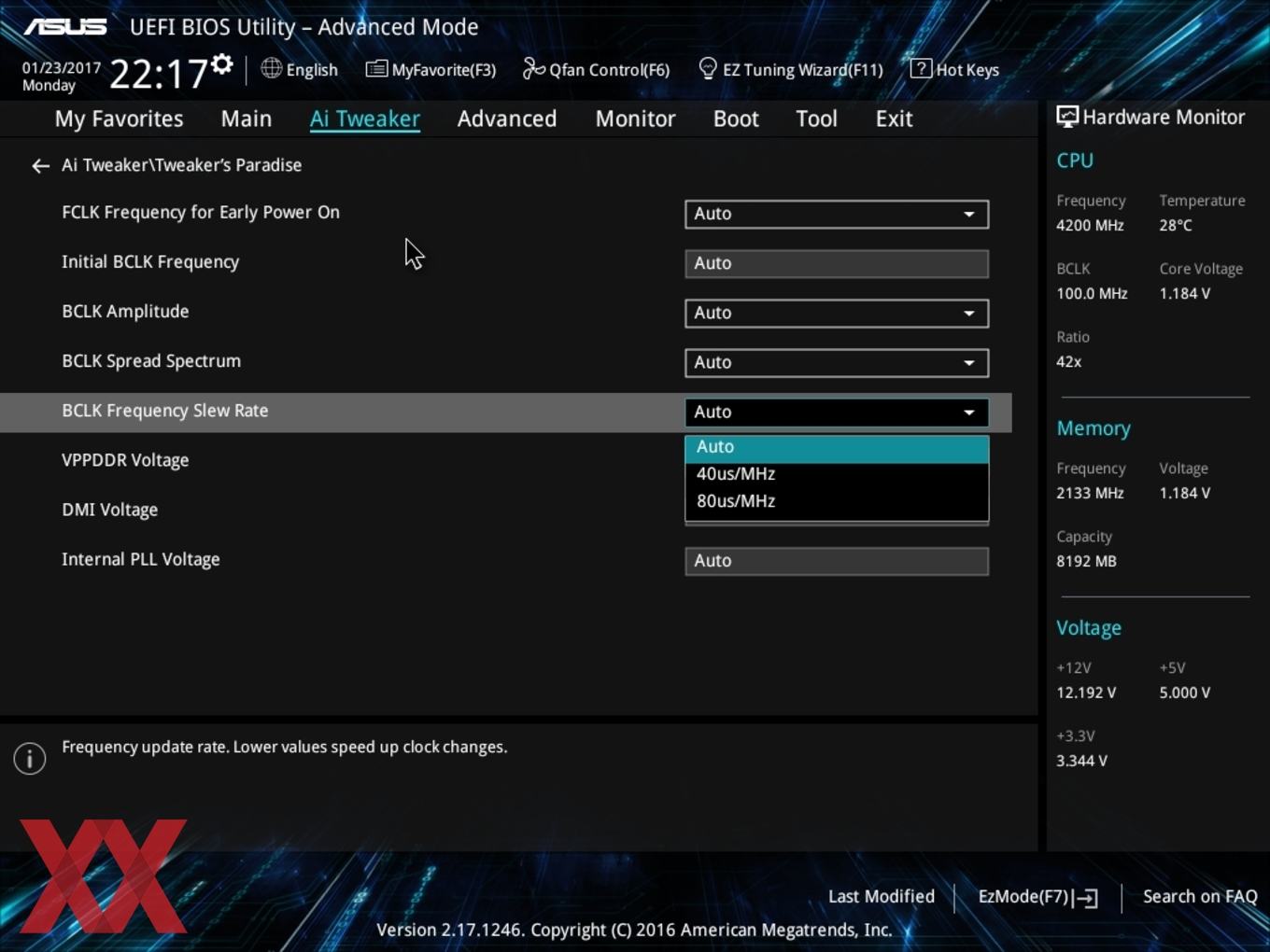Open the BCLK Spread Spectrum dropdown
This screenshot has height=952, width=1270.
(837, 362)
